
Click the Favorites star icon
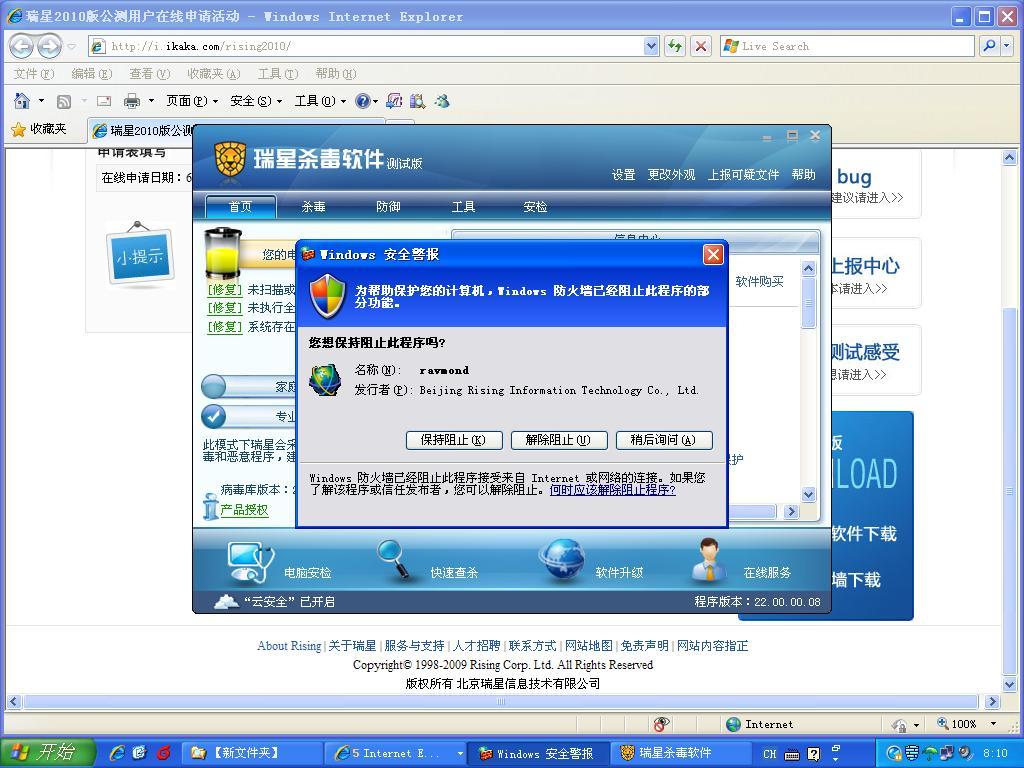[18, 129]
